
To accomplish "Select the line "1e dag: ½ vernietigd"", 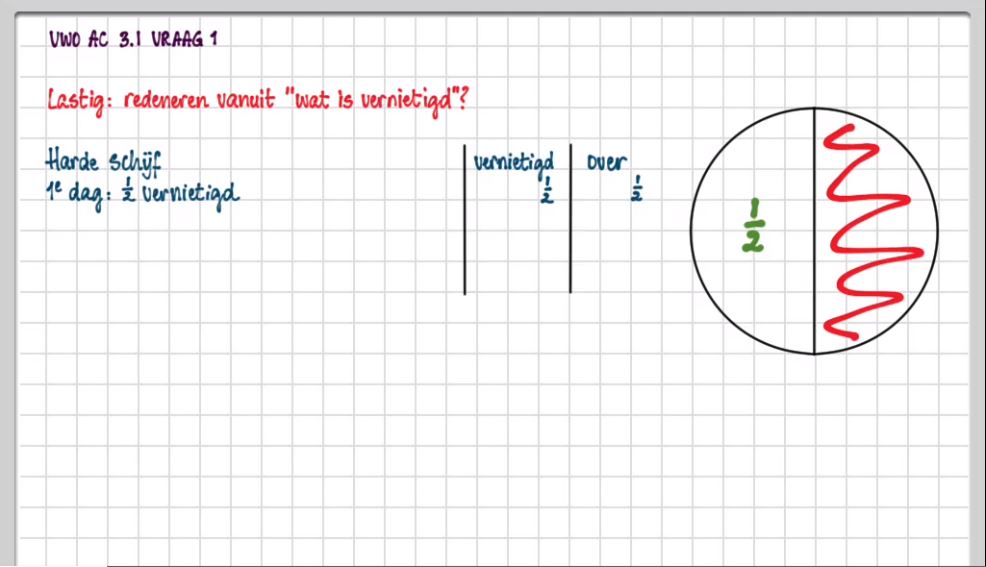I will (143, 194).
